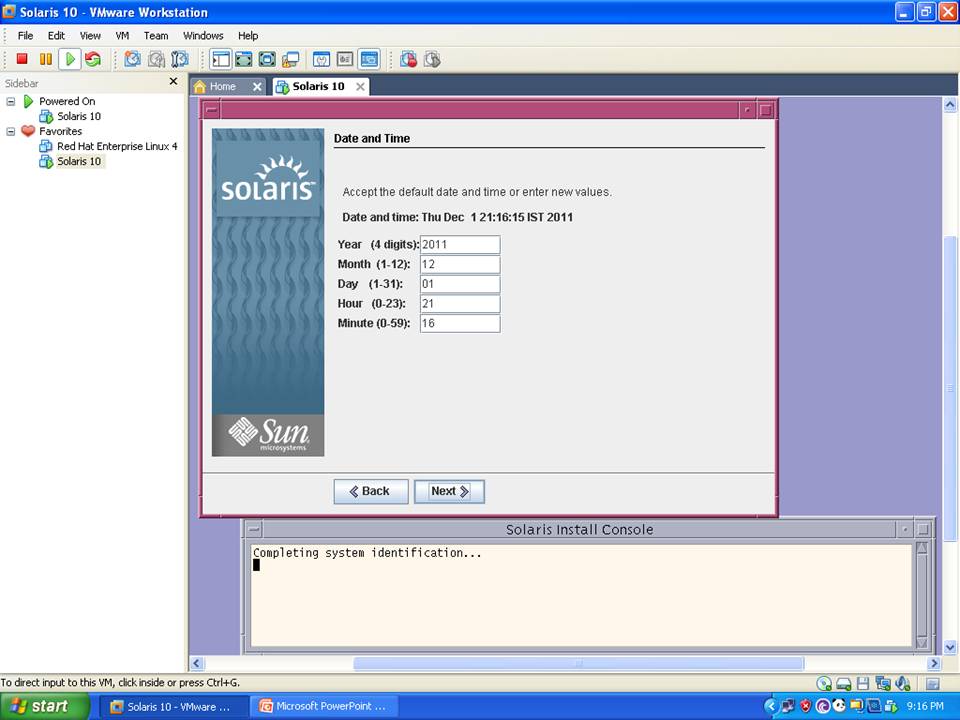Click the VM view scroll left arrow

pyautogui.click(x=196, y=663)
